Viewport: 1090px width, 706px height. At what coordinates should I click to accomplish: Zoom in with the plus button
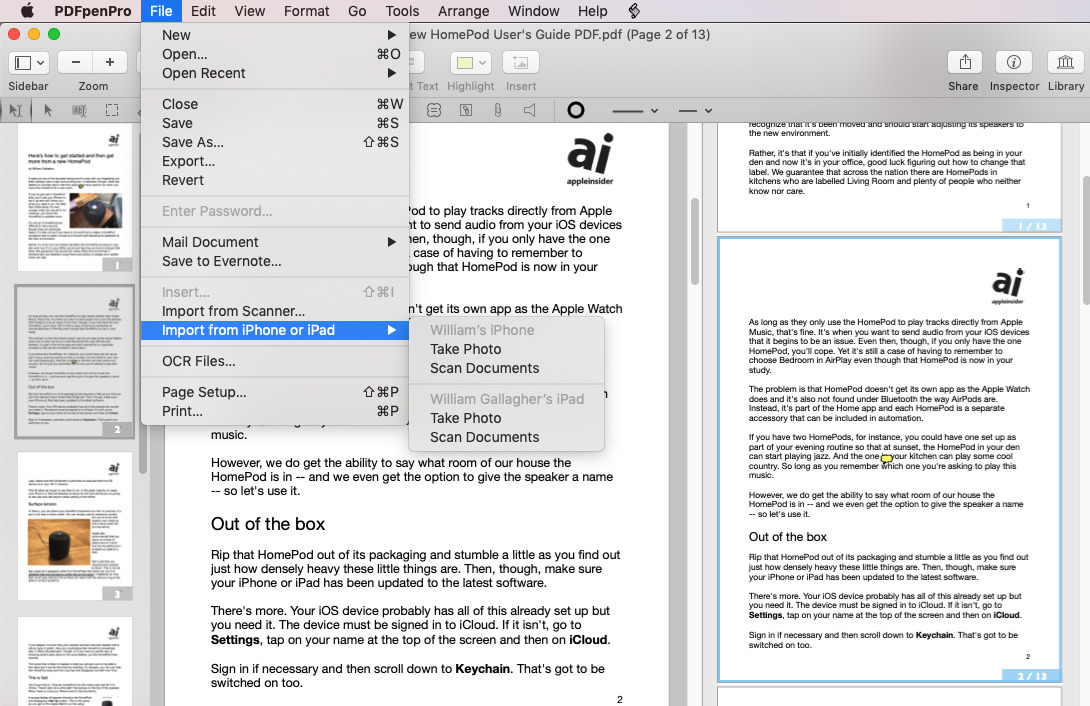coord(110,63)
